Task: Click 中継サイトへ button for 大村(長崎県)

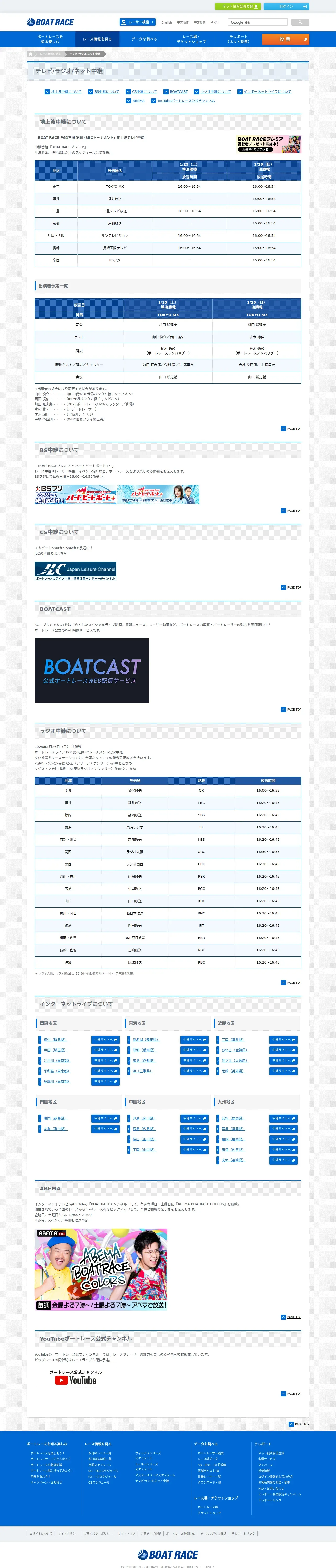Action: 284,1160
